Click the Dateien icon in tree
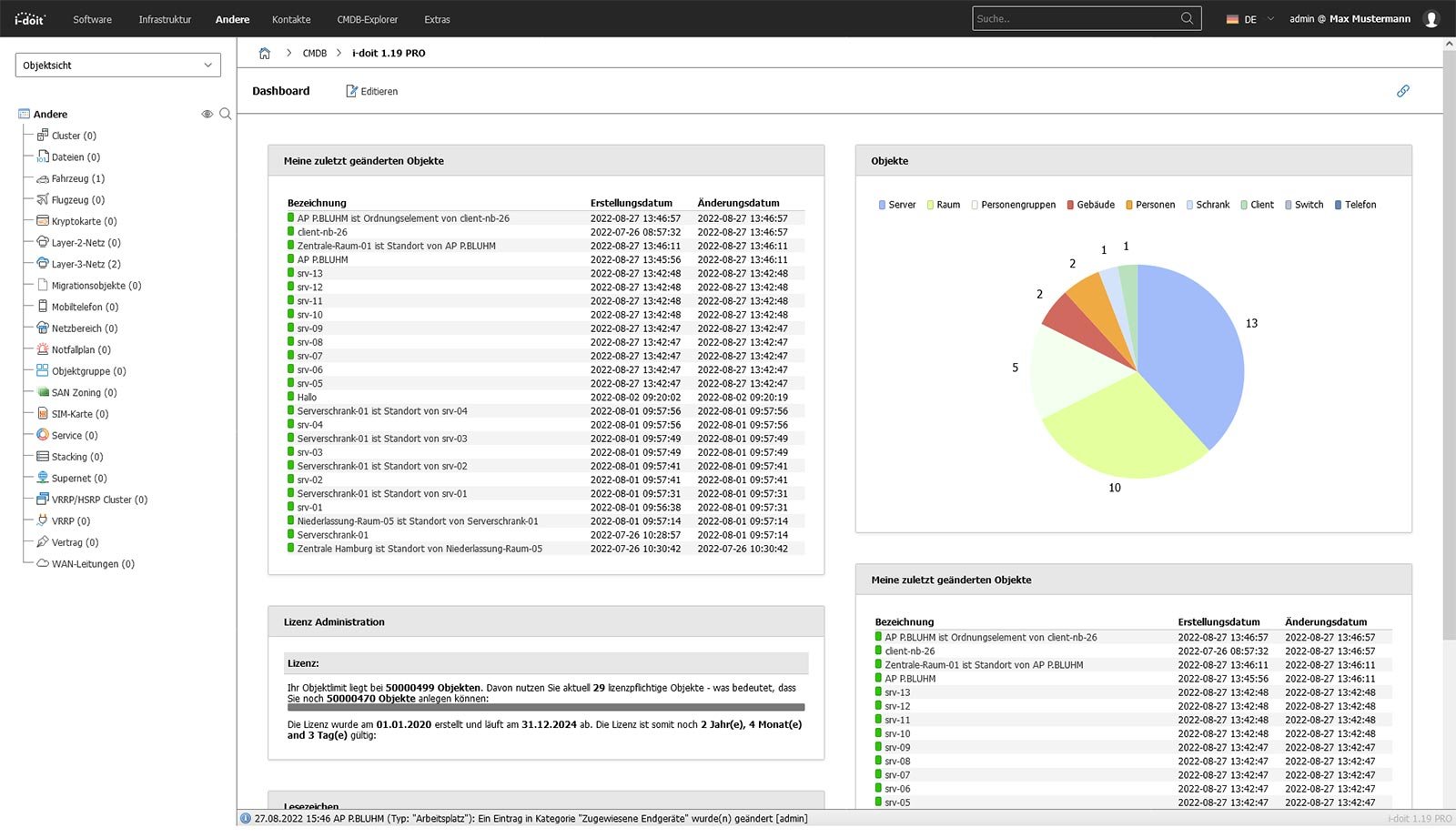The image size is (1456, 838). click(43, 157)
